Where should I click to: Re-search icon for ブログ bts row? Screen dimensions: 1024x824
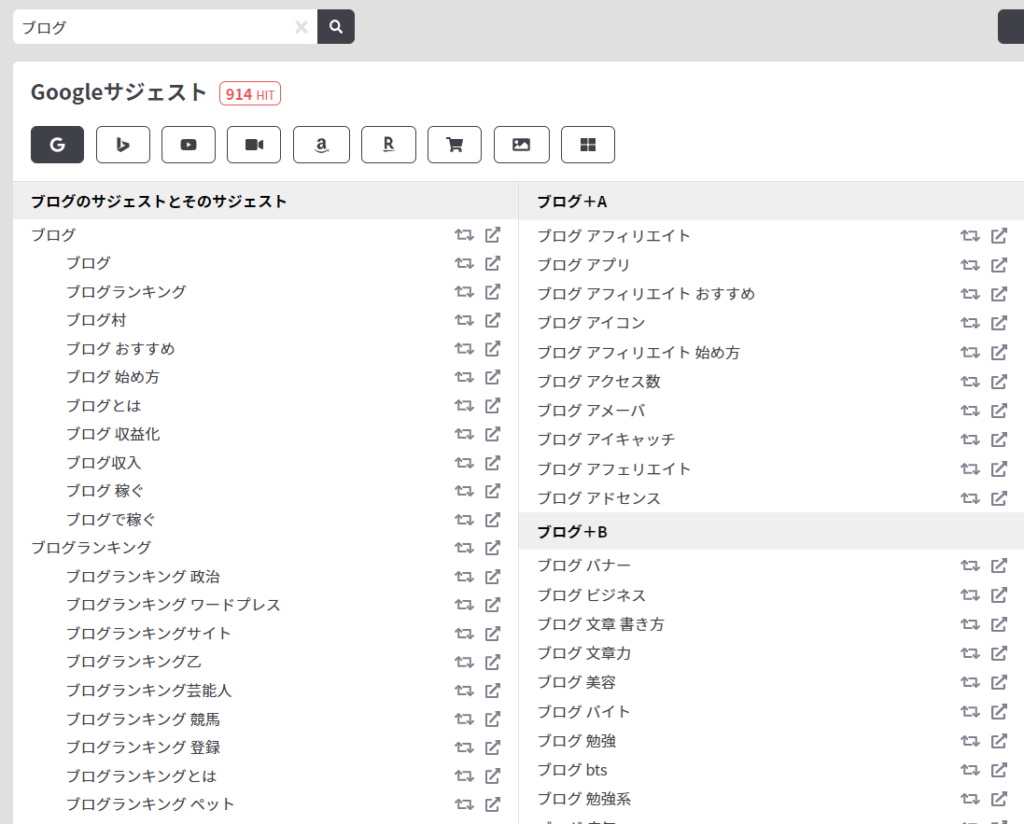click(x=970, y=770)
